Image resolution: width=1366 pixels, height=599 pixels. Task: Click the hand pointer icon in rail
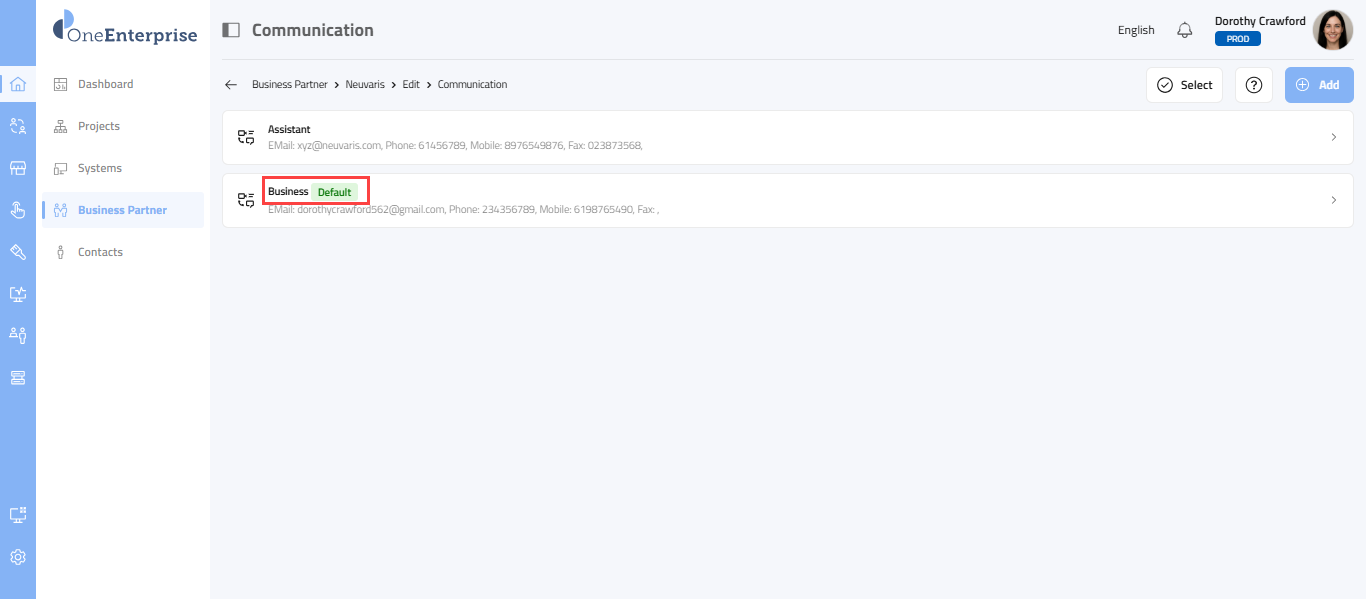coord(17,210)
